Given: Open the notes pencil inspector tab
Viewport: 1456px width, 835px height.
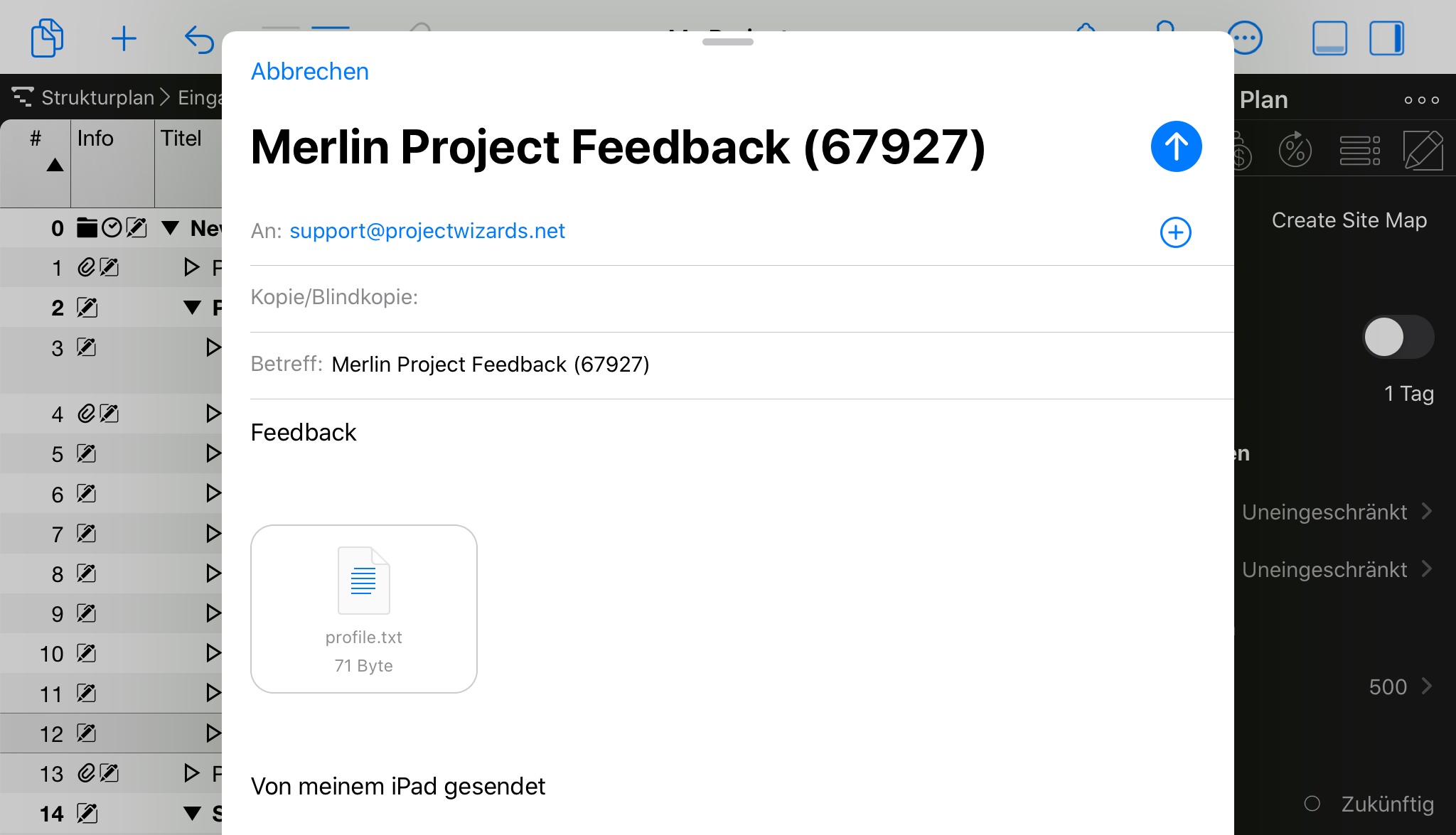Looking at the screenshot, I should [1423, 150].
